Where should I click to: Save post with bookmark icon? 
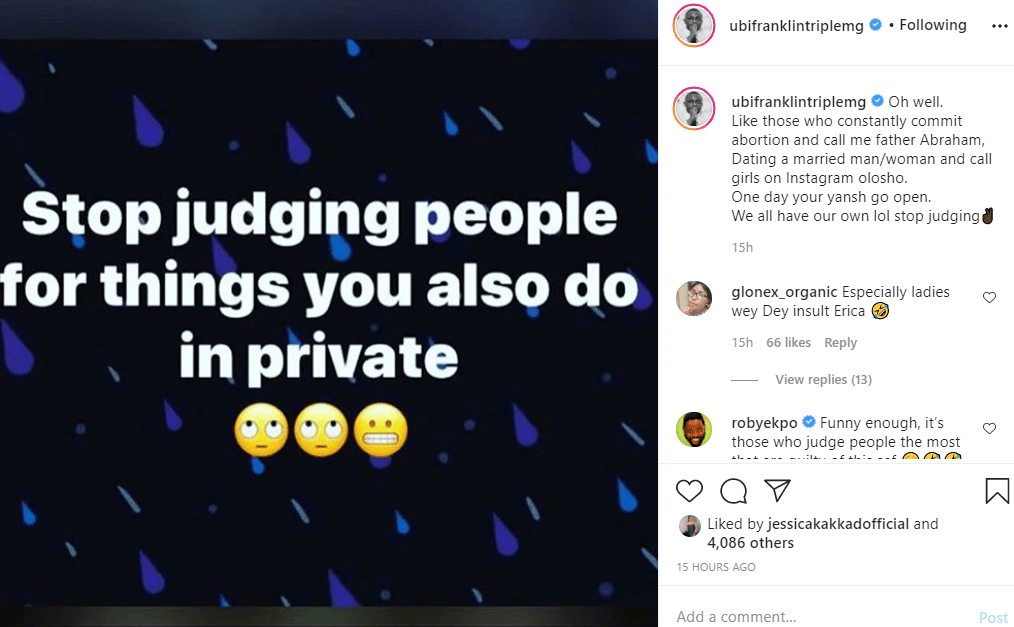click(x=997, y=490)
